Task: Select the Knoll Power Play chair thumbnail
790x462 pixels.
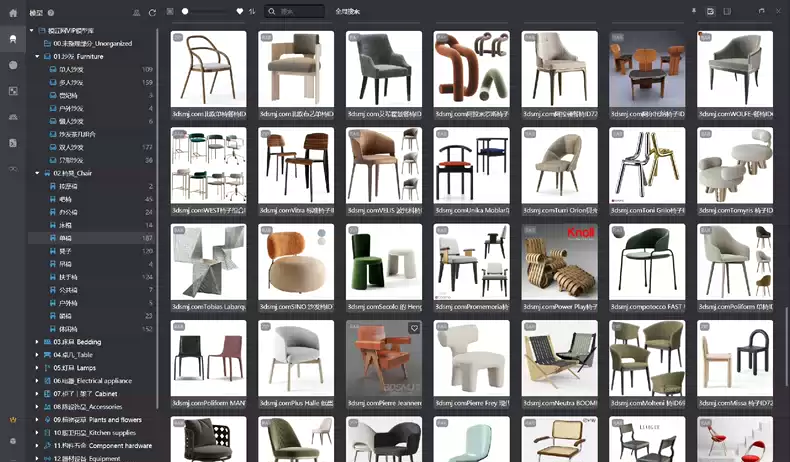Action: [559, 262]
